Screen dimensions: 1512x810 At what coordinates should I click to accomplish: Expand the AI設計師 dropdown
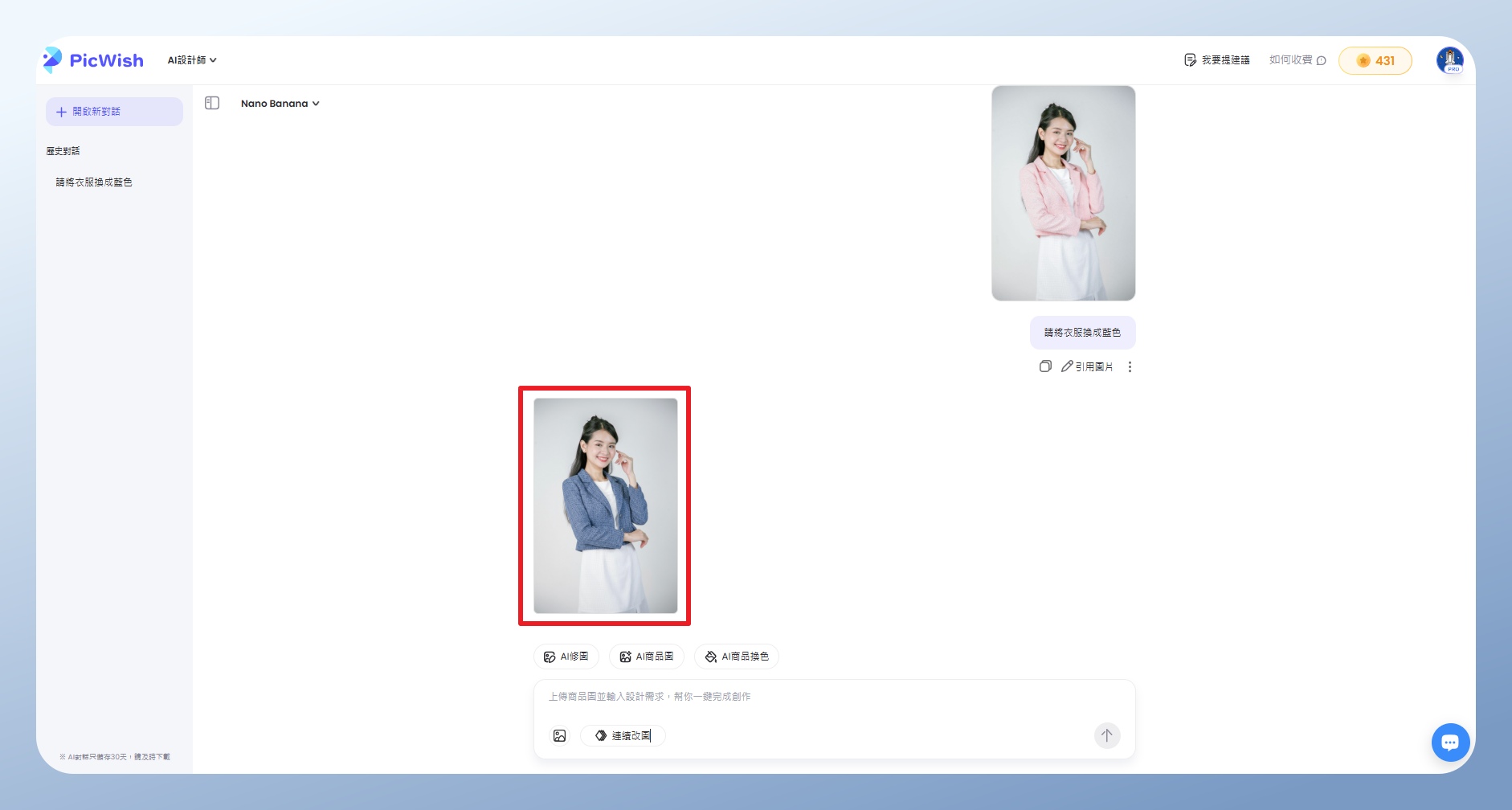[192, 60]
